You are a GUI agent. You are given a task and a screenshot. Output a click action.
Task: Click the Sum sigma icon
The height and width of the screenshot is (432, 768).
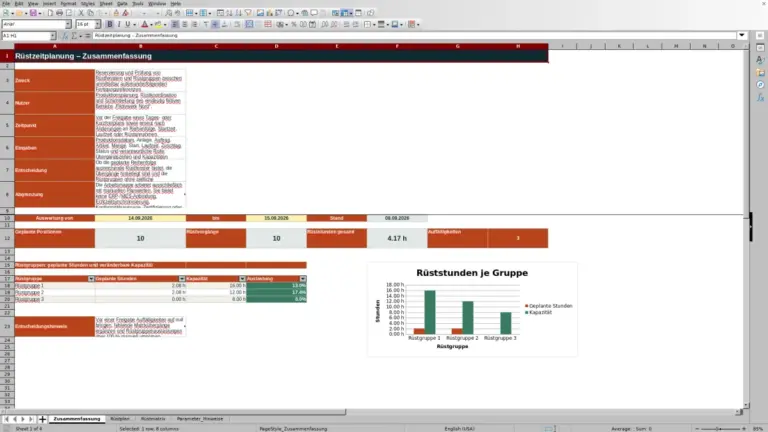(x=74, y=36)
